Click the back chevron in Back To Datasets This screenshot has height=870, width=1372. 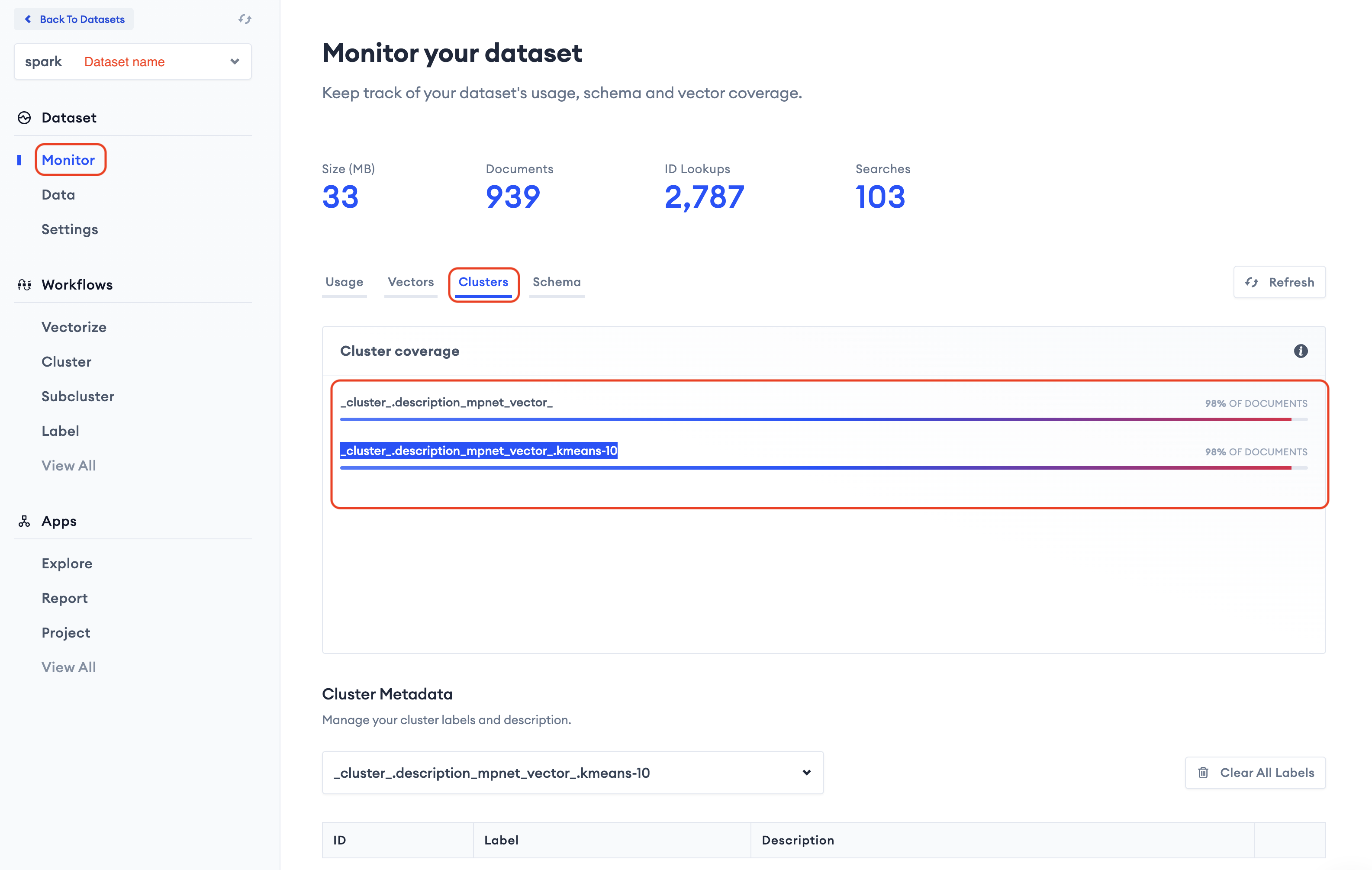pos(28,19)
